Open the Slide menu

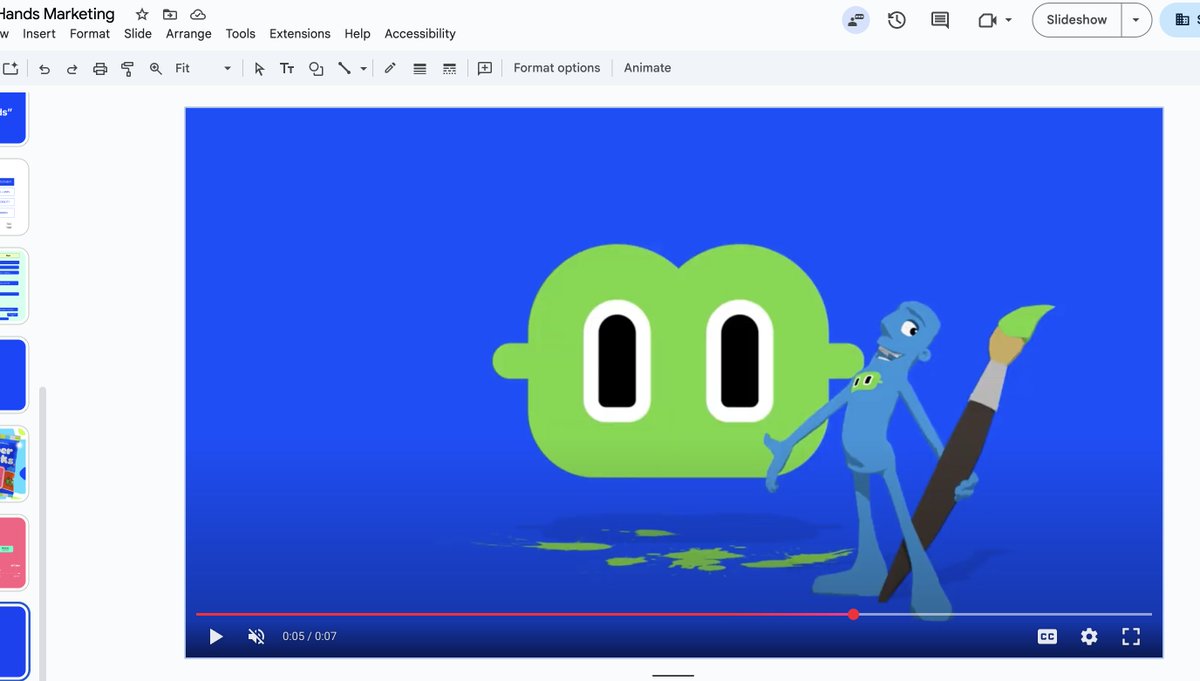coord(138,33)
